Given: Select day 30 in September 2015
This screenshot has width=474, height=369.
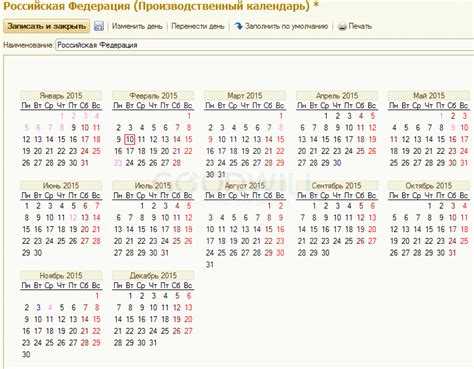Looking at the screenshot, I should coord(326,253).
